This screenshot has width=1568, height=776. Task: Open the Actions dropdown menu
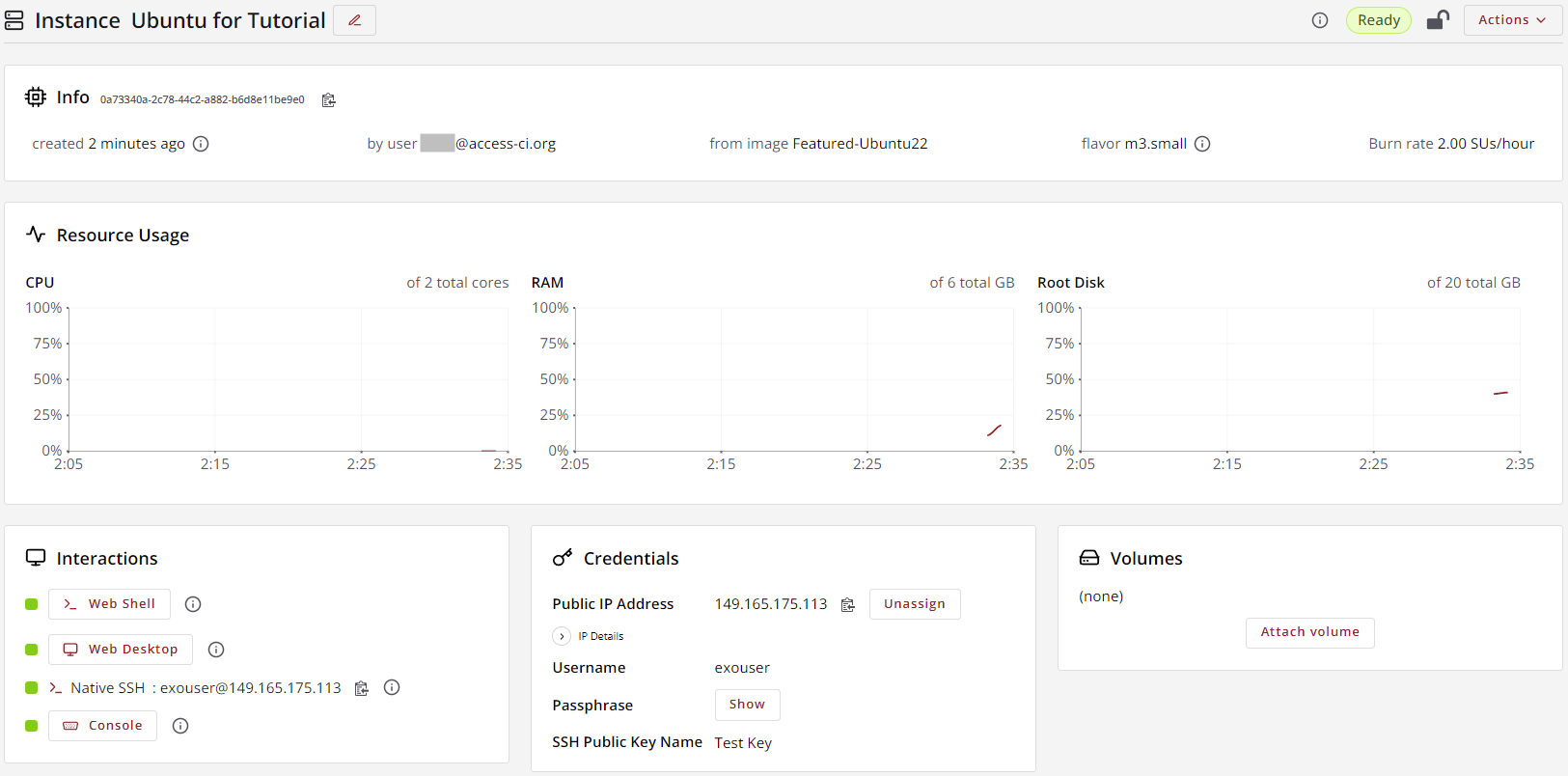point(1512,20)
